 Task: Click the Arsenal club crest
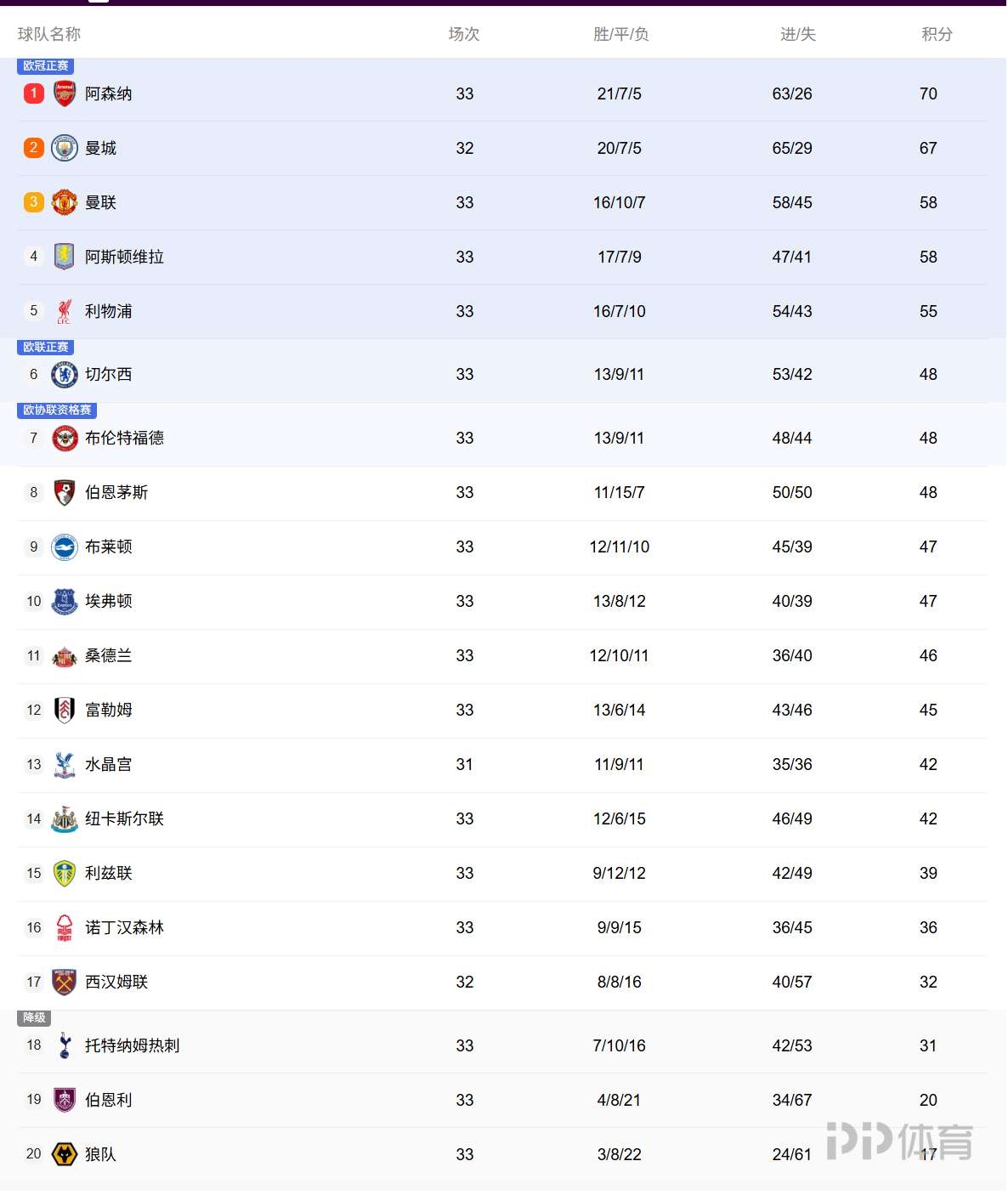click(65, 93)
